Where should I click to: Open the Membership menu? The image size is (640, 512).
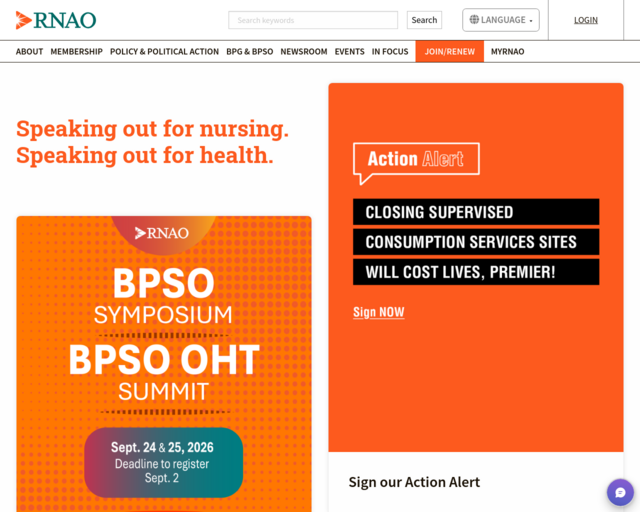(76, 51)
